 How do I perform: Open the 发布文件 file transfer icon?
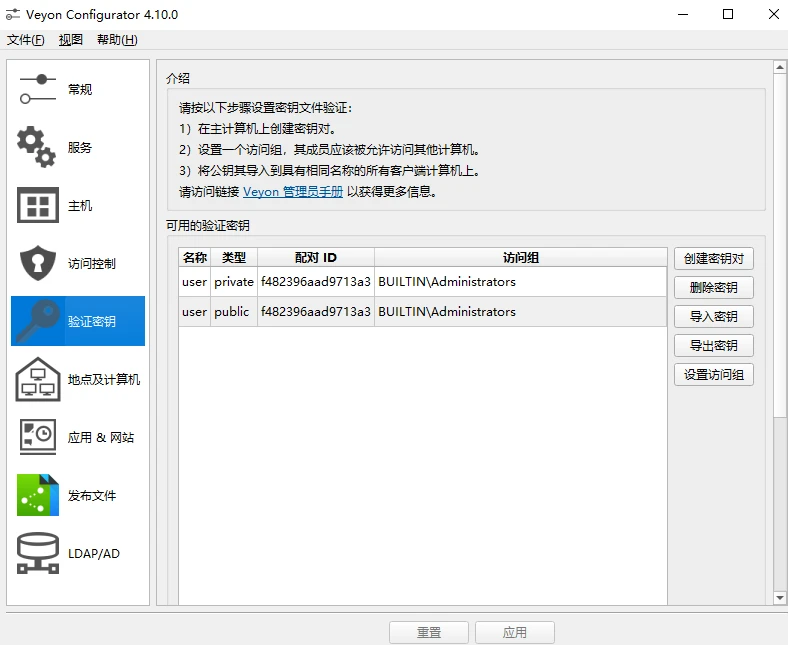pos(38,495)
